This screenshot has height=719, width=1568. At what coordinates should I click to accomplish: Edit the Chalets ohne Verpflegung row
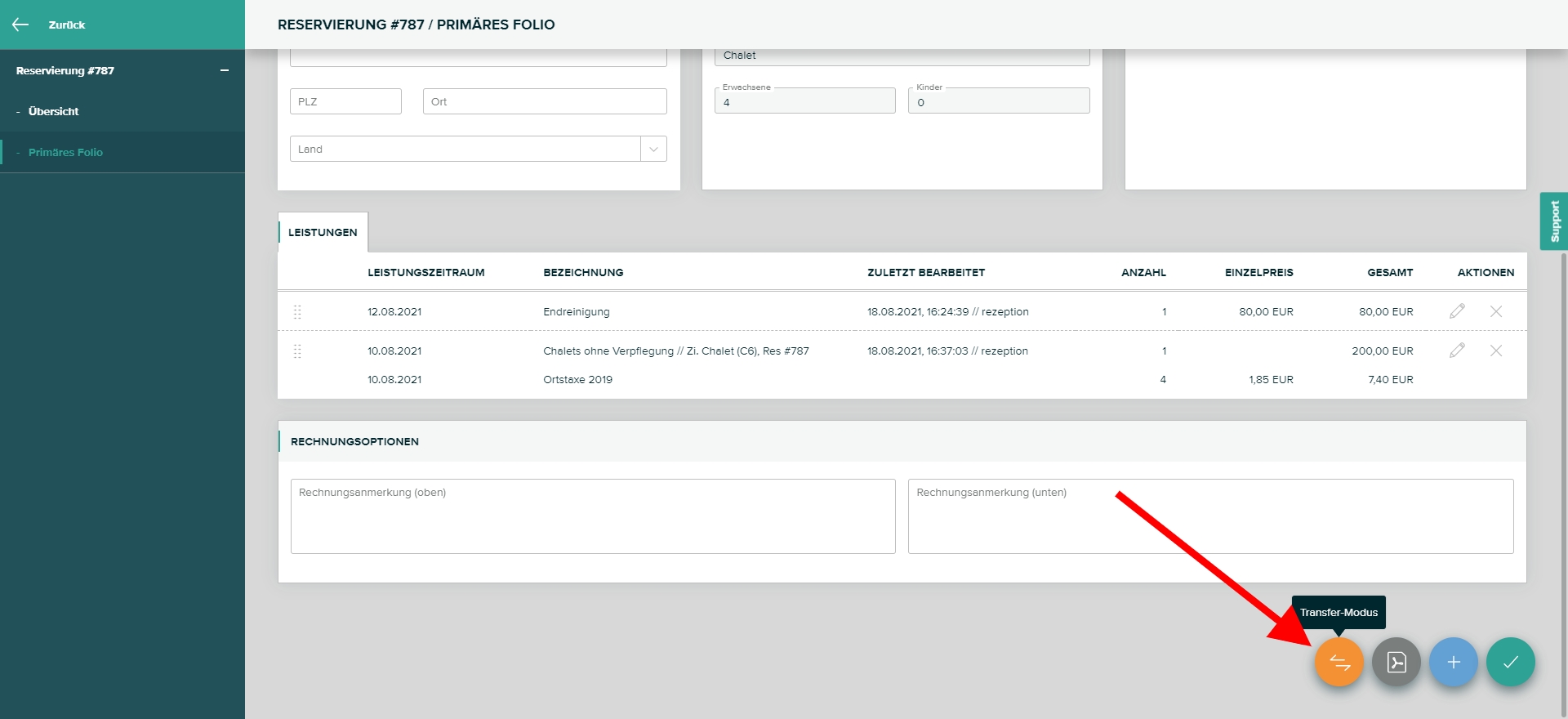[1457, 351]
